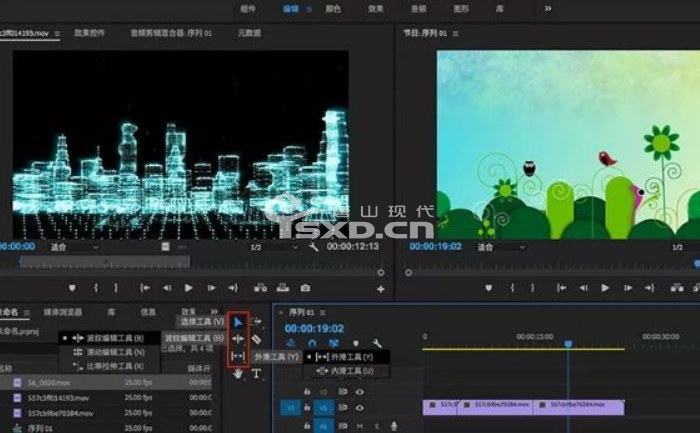Select the Track Select Forward tool

256,321
